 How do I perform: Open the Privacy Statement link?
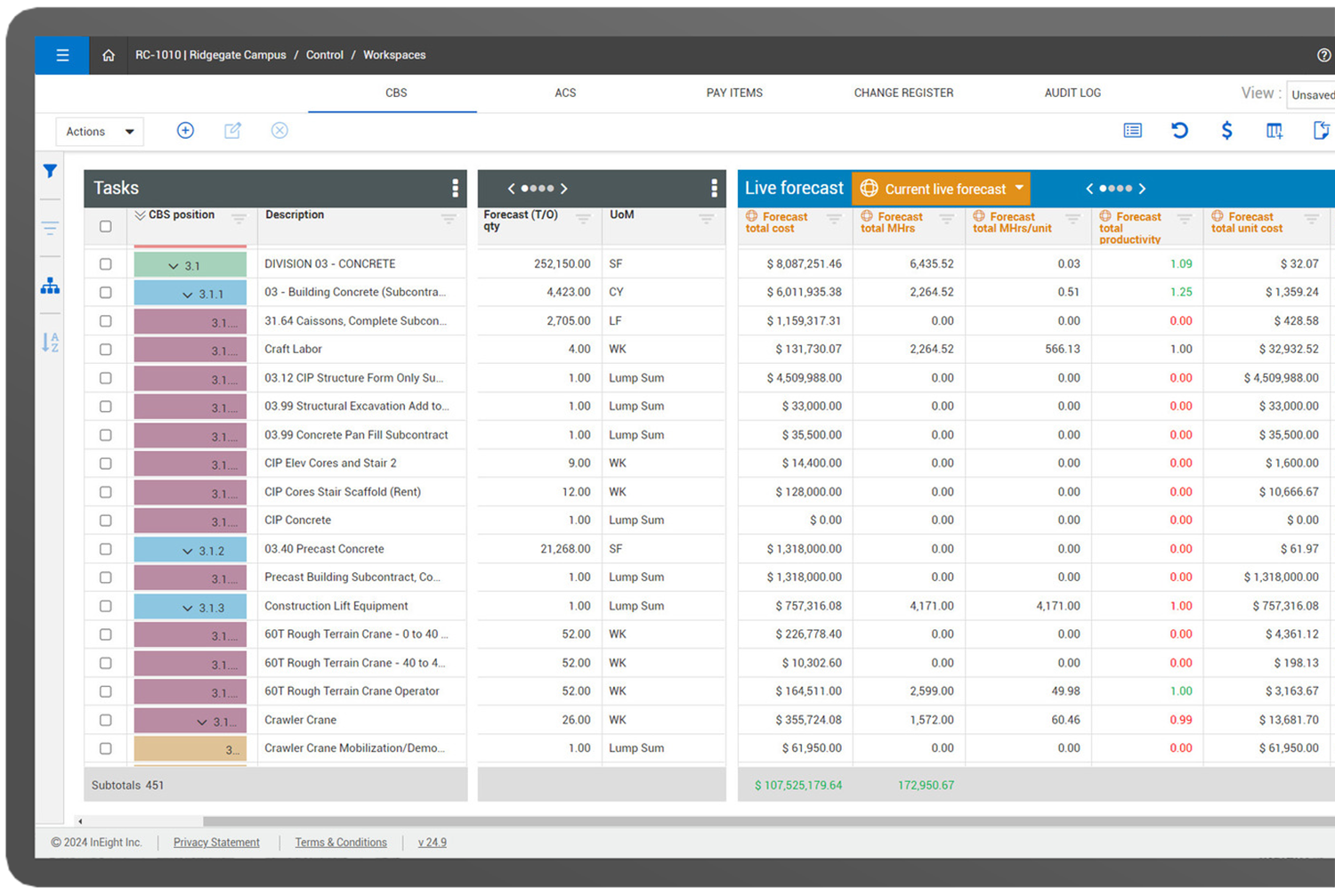(216, 843)
